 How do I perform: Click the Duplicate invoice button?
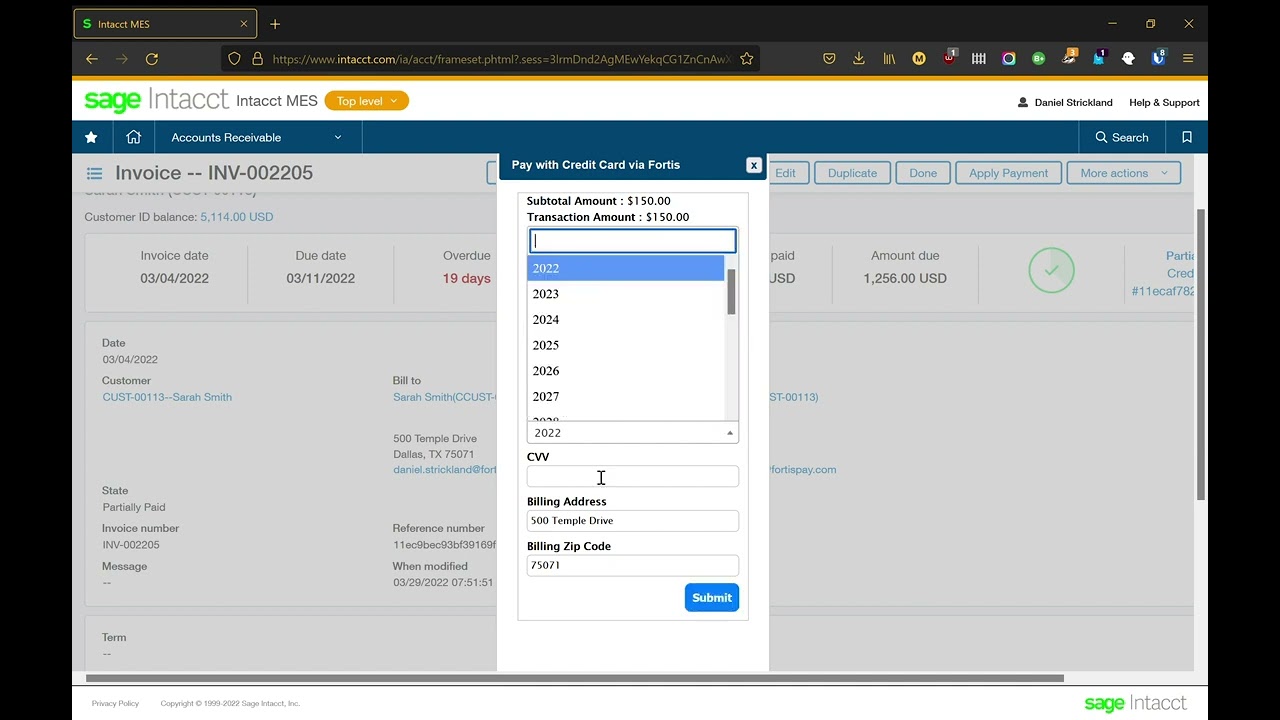click(x=852, y=173)
